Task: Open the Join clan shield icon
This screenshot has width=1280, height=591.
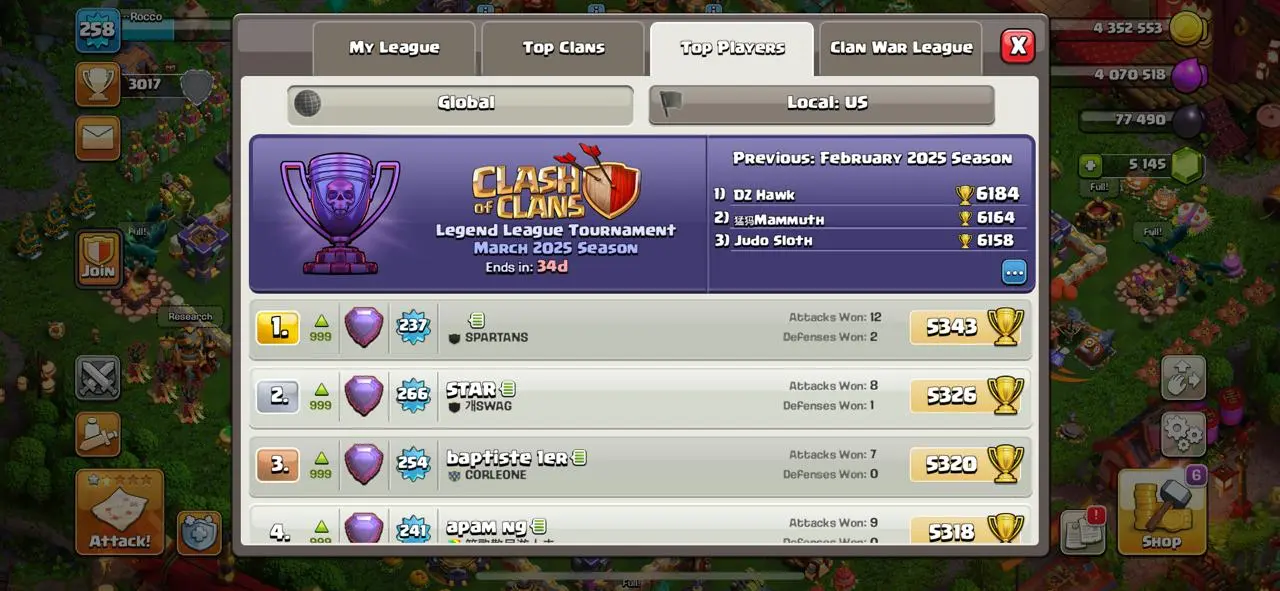Action: point(98,257)
